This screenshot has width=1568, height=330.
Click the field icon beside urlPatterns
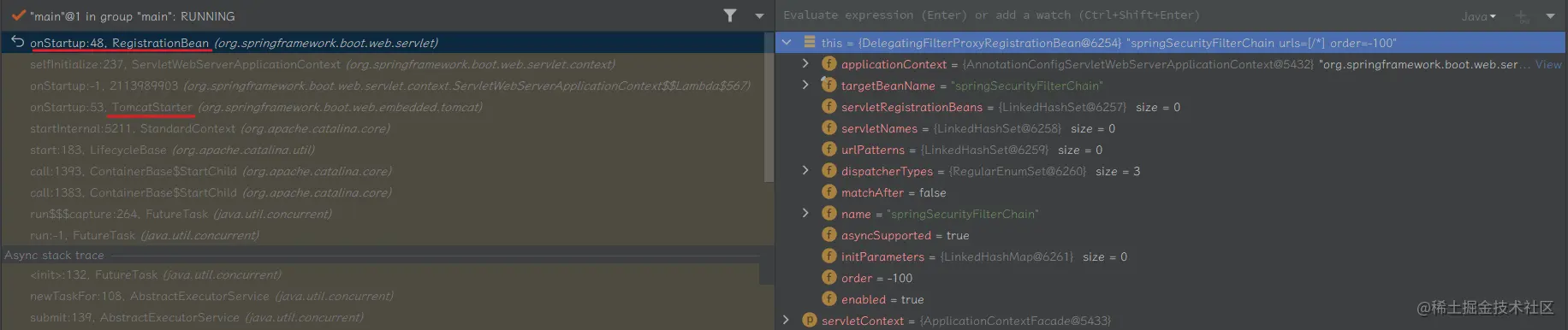click(829, 149)
